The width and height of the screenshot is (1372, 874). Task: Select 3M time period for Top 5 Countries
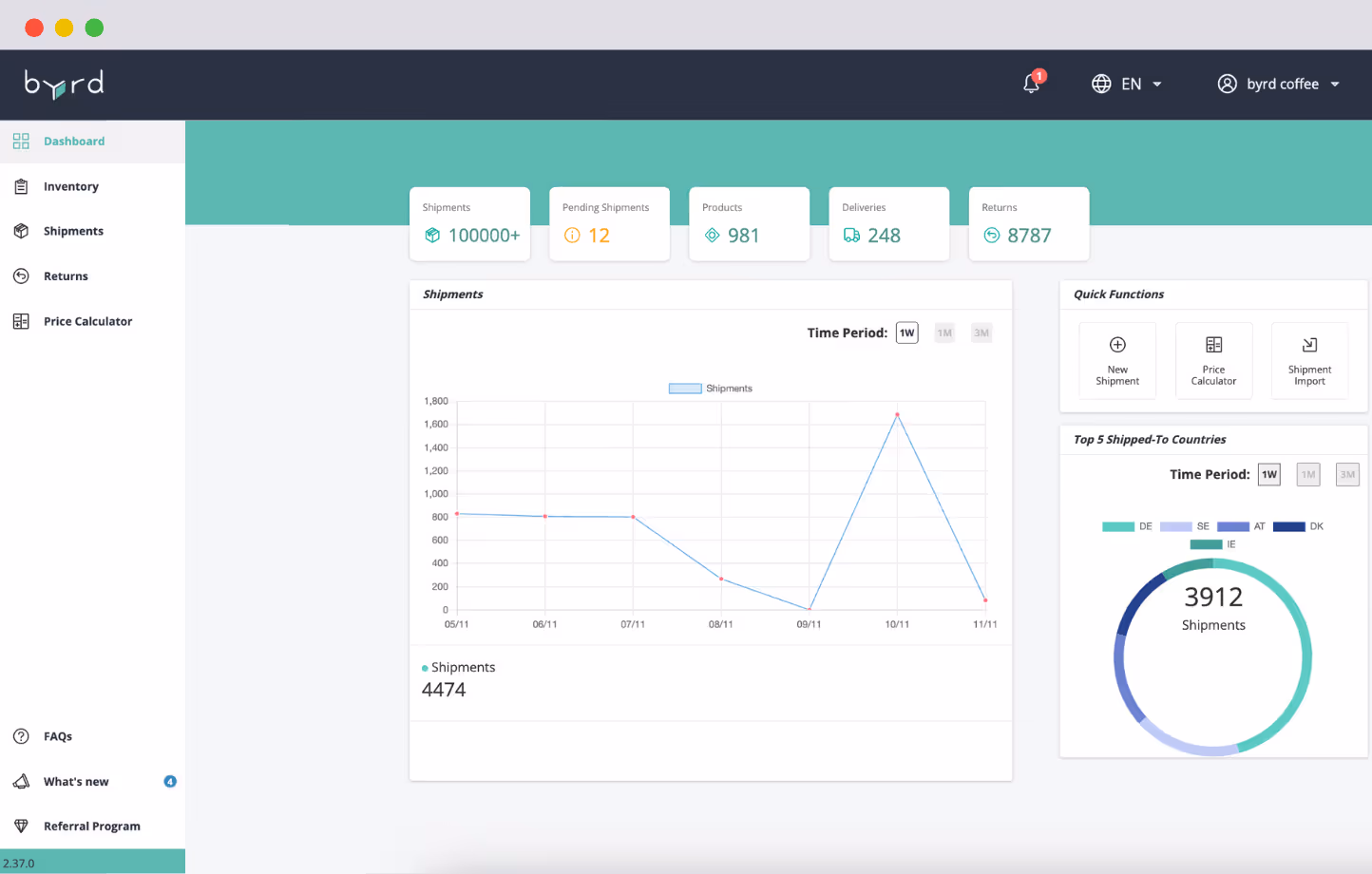1347,474
